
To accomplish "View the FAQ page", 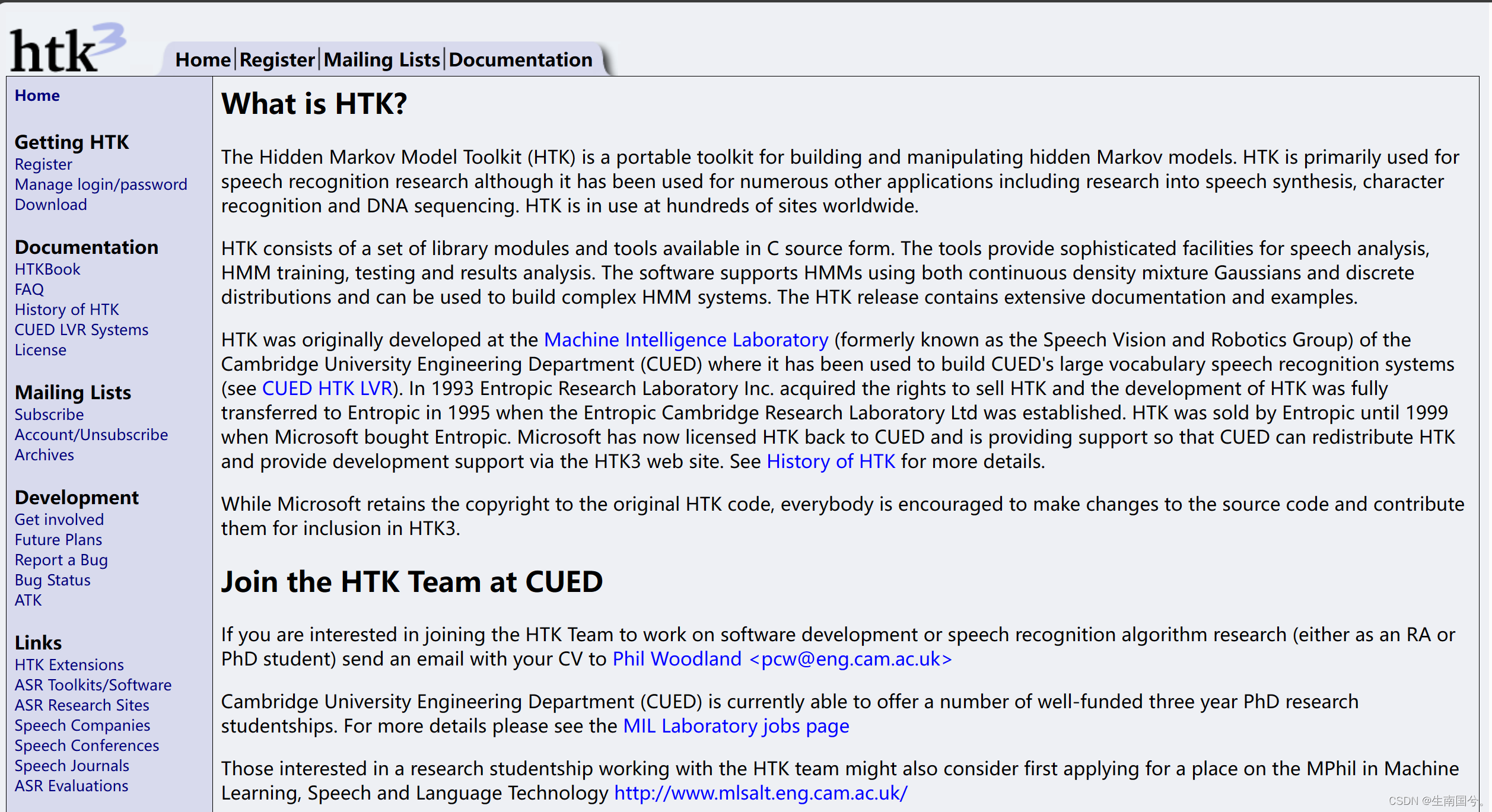I will (29, 289).
